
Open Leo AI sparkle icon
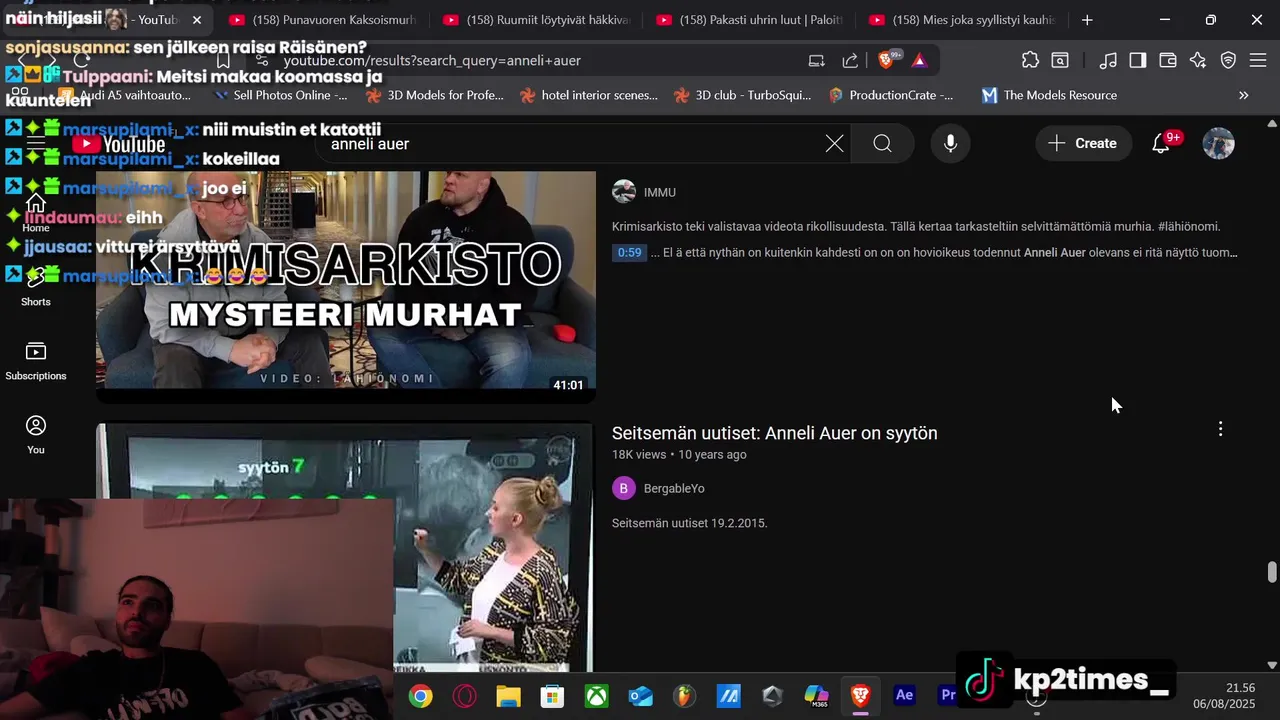[x=1198, y=60]
